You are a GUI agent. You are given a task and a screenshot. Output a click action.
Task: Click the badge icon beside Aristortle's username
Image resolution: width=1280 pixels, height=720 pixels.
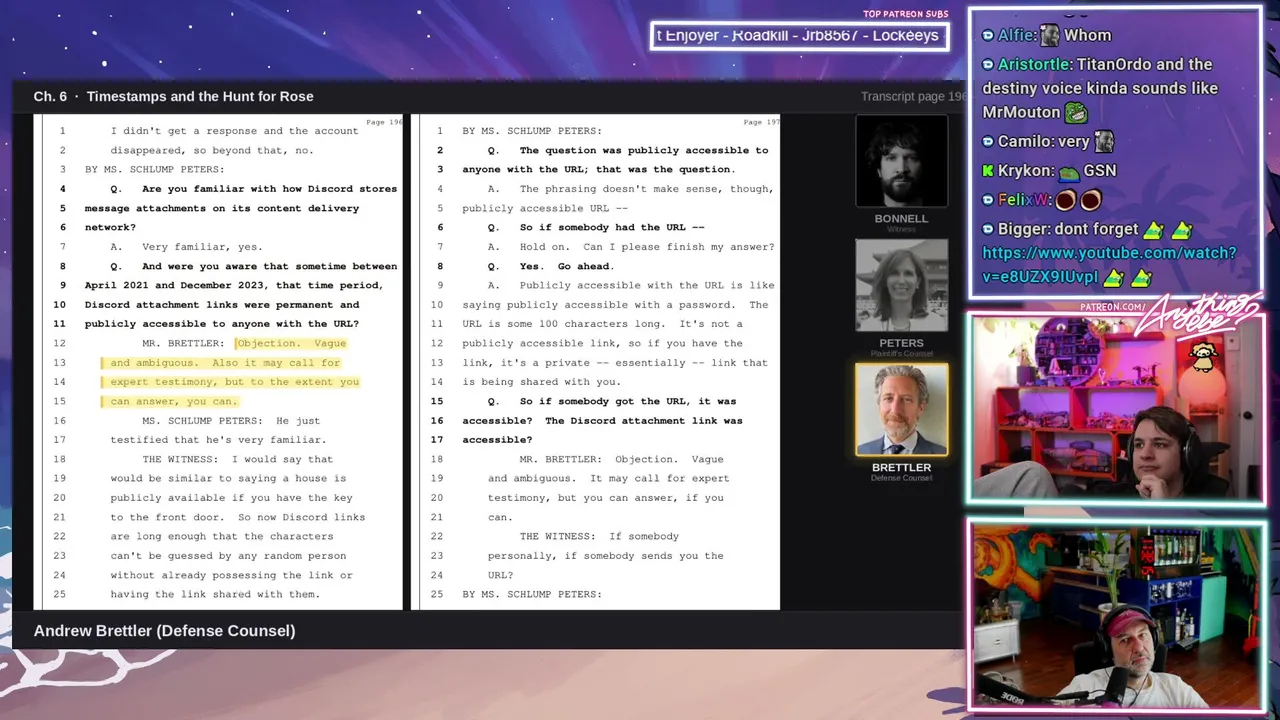pyautogui.click(x=988, y=64)
